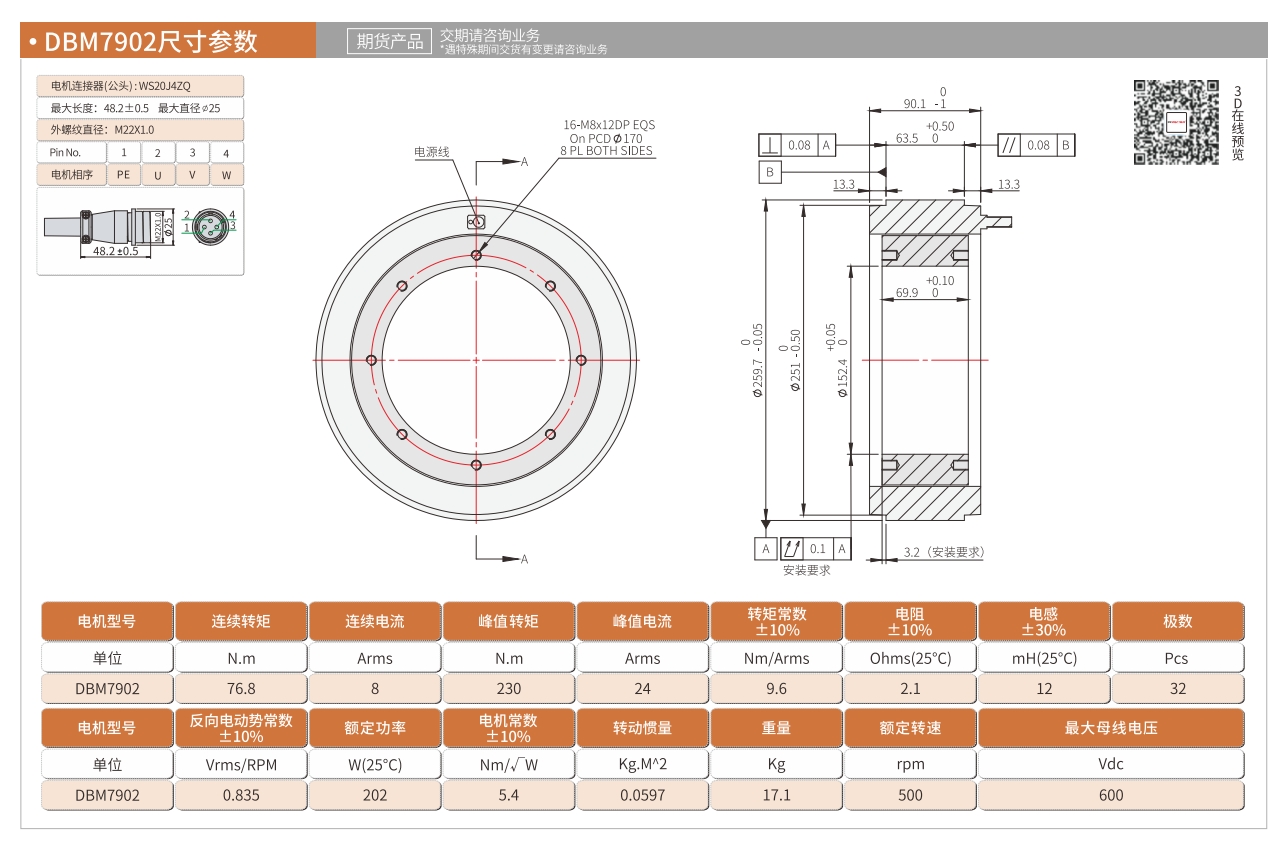Select the 230 peak torque value
Image resolution: width=1279 pixels, height=847 pixels.
point(509,688)
